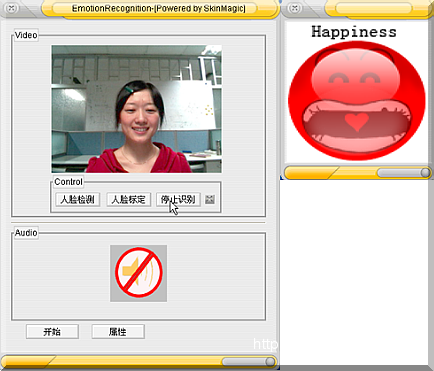
Task: Click the red Happiness emoticon image
Action: tap(357, 101)
